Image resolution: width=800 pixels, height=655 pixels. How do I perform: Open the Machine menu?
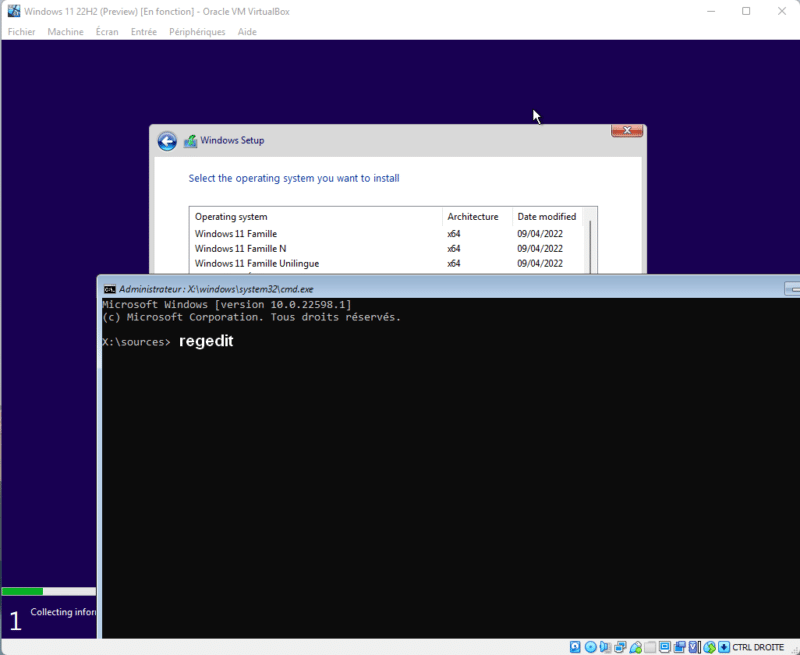65,32
